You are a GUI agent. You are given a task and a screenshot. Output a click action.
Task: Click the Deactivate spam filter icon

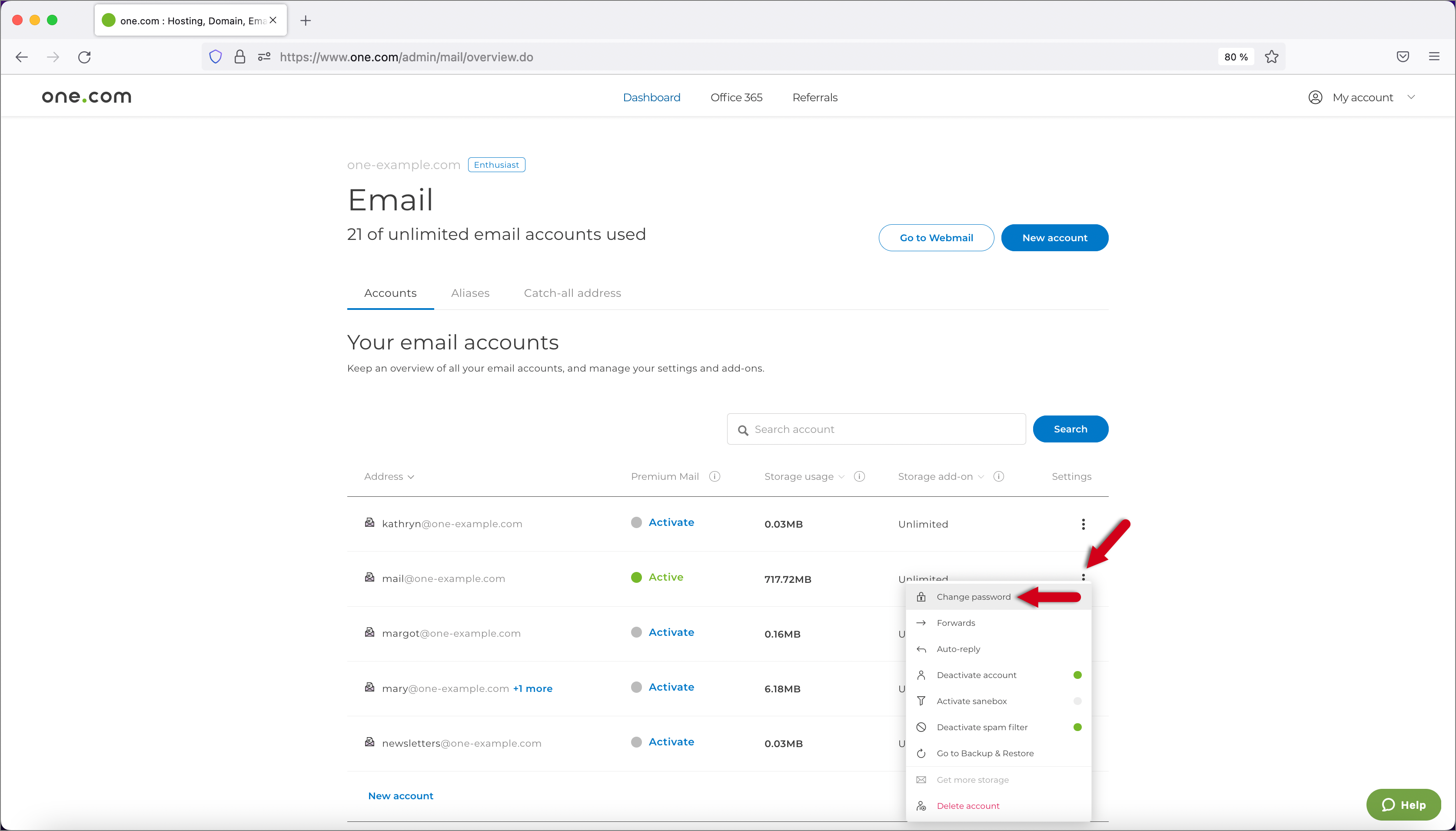pyautogui.click(x=921, y=727)
